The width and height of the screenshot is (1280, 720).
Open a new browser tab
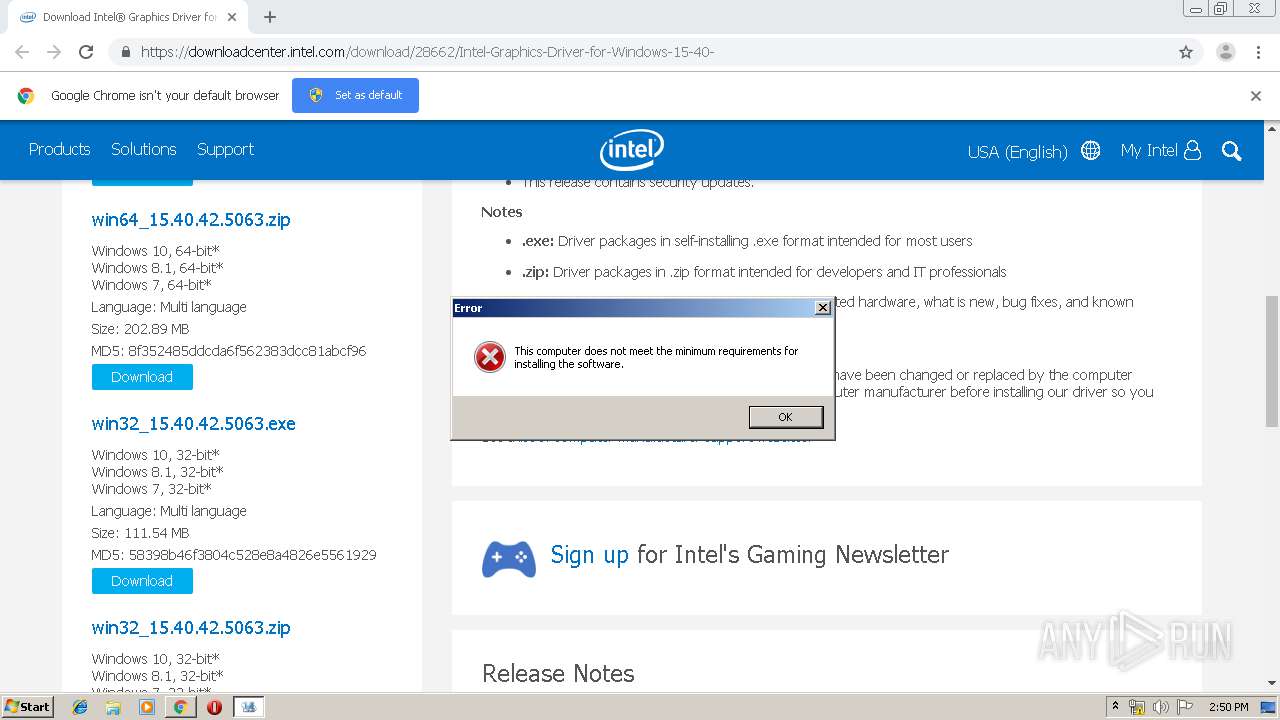(x=270, y=17)
